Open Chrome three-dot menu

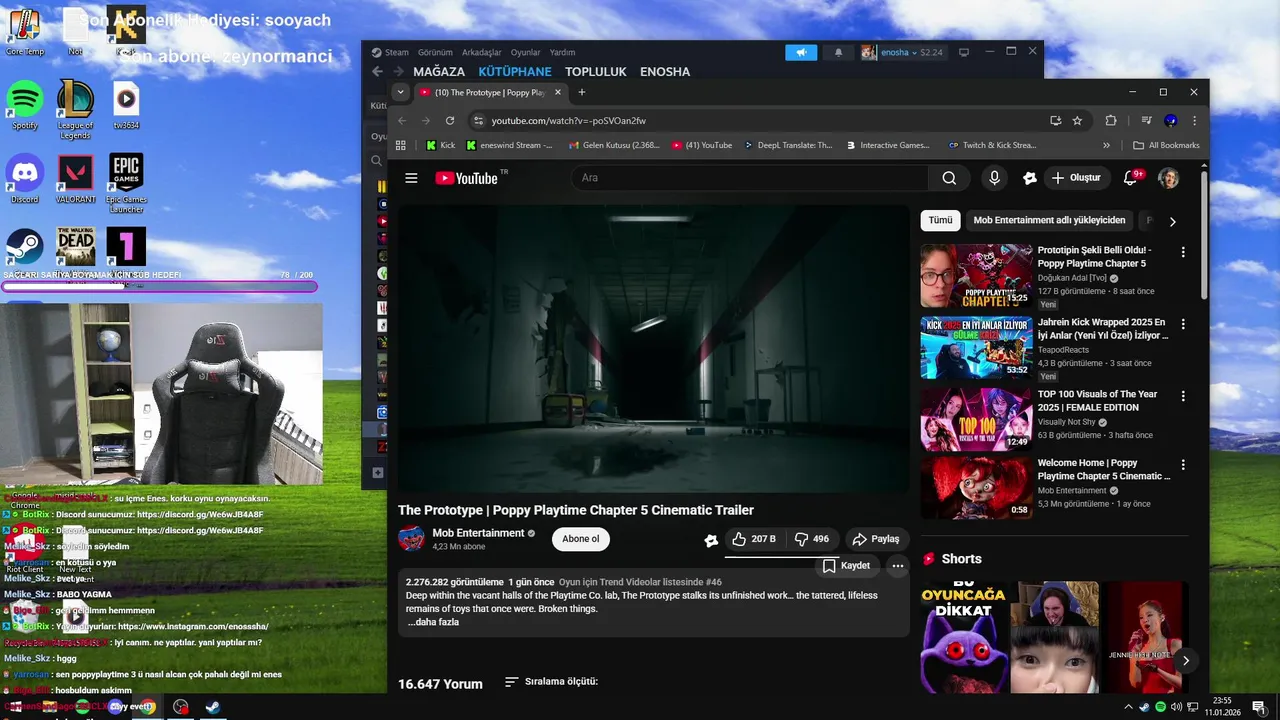pyautogui.click(x=1194, y=120)
